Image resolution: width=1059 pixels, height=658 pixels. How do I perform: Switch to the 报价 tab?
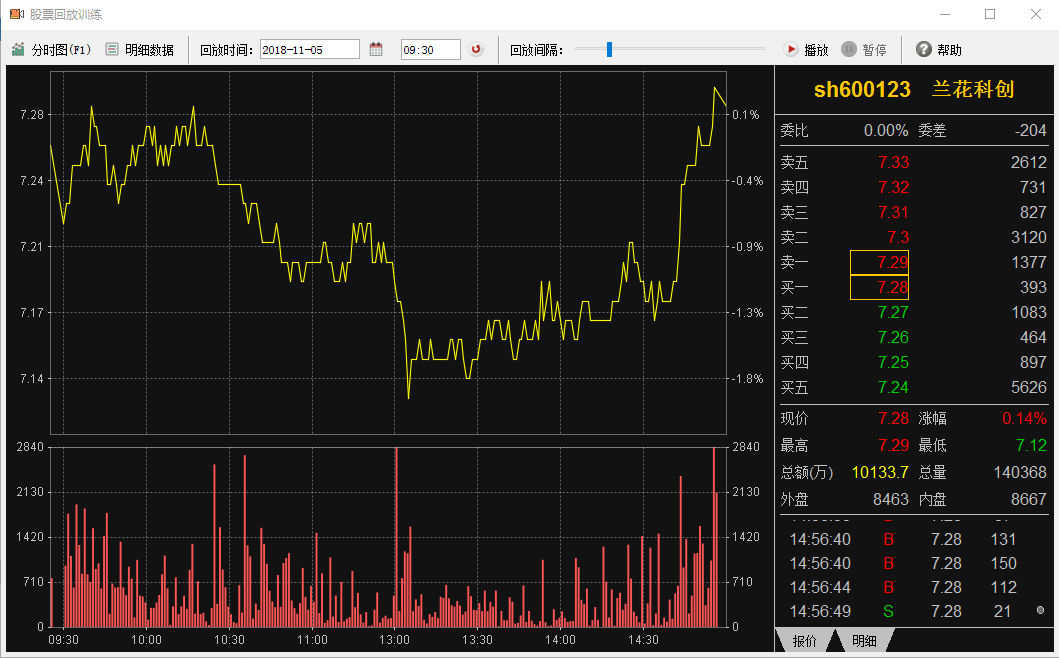point(804,641)
